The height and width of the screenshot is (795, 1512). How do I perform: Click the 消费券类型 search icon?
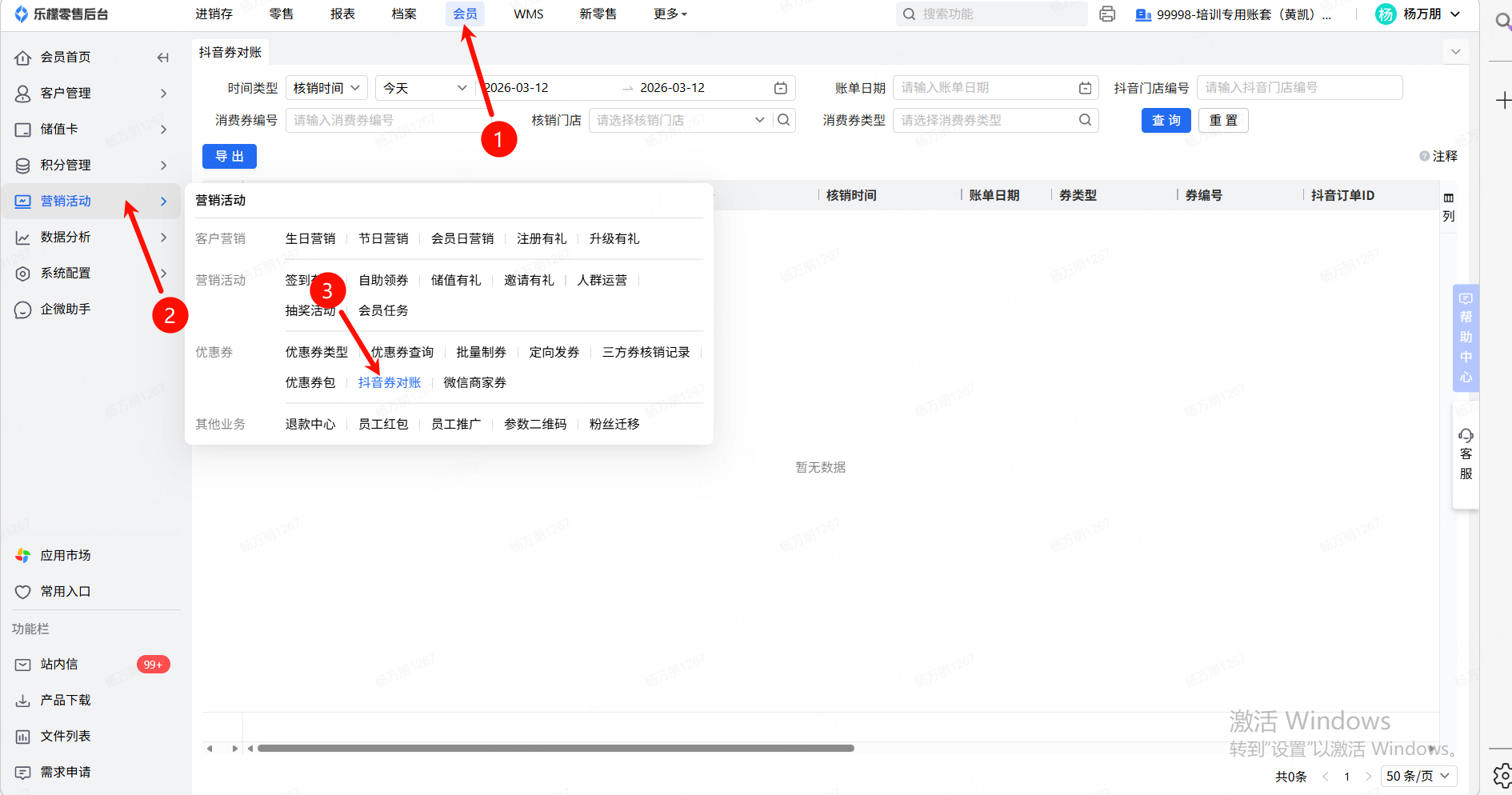point(1085,120)
